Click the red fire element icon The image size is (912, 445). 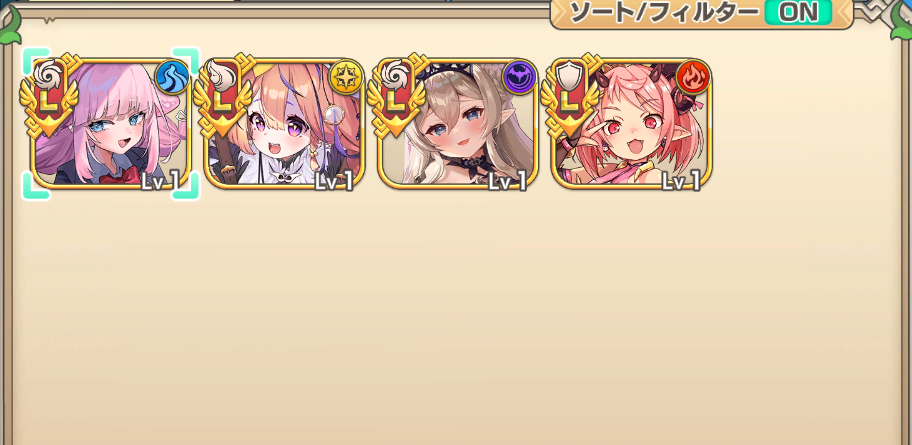tap(693, 76)
